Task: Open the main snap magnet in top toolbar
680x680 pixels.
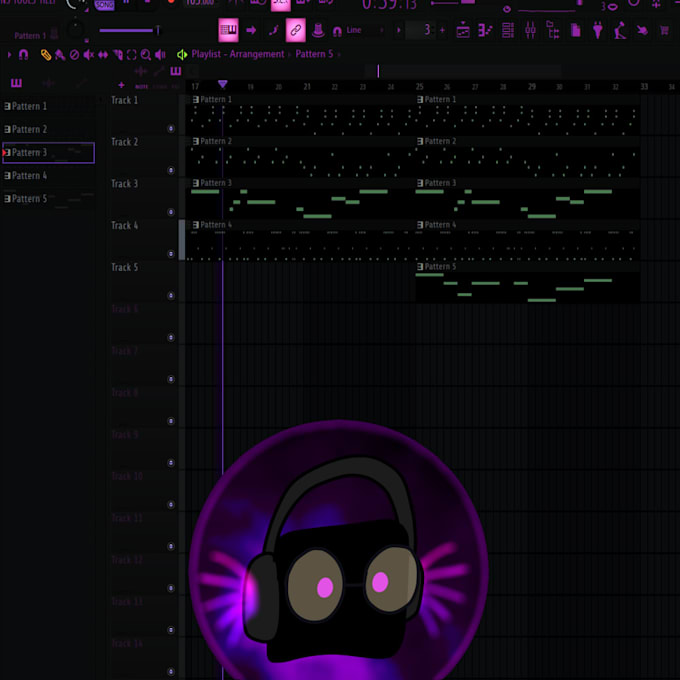Action: pos(337,31)
